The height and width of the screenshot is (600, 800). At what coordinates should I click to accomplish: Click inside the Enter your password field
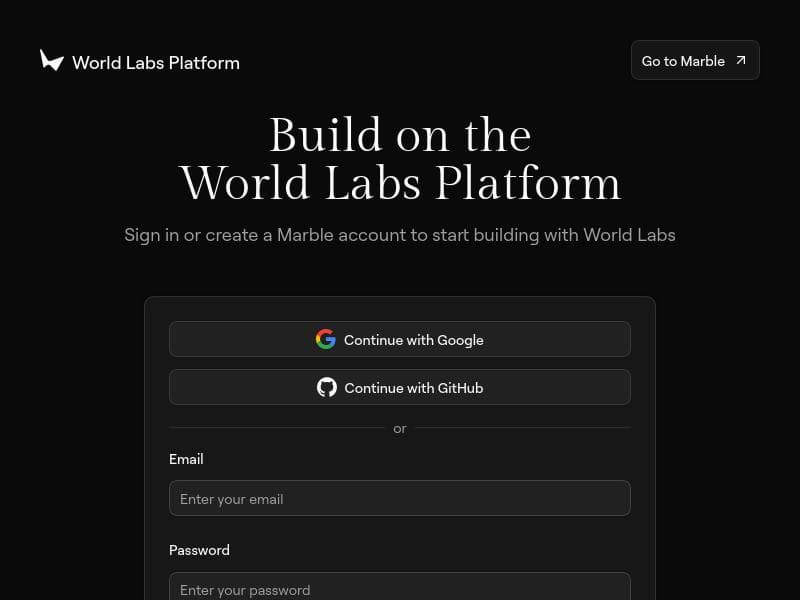pyautogui.click(x=400, y=590)
